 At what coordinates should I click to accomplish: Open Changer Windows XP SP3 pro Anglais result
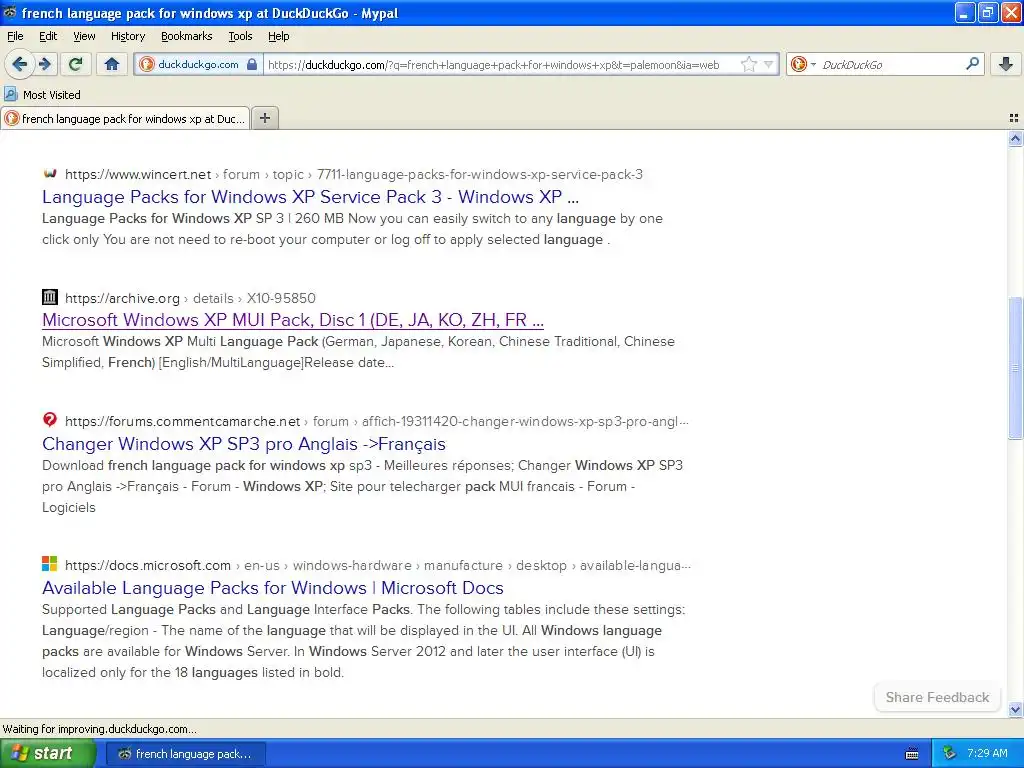click(244, 443)
